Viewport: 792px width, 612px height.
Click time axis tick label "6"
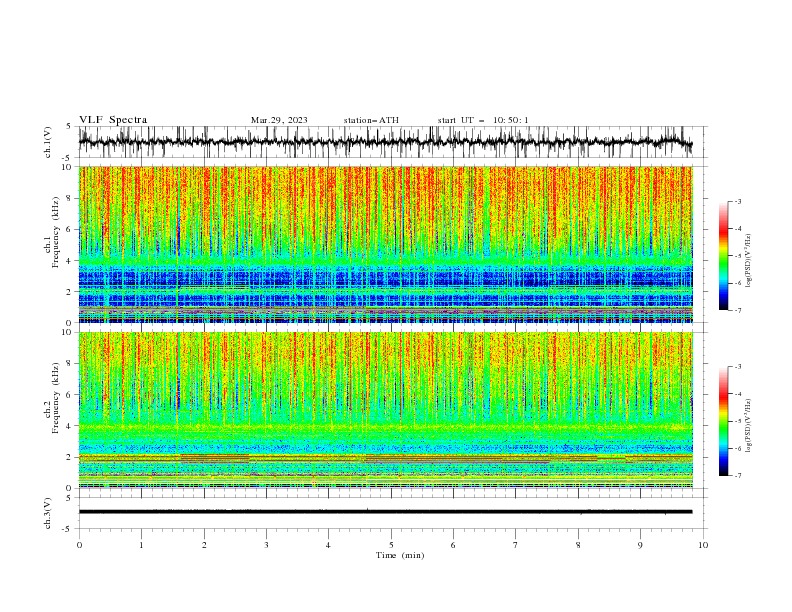pos(453,545)
